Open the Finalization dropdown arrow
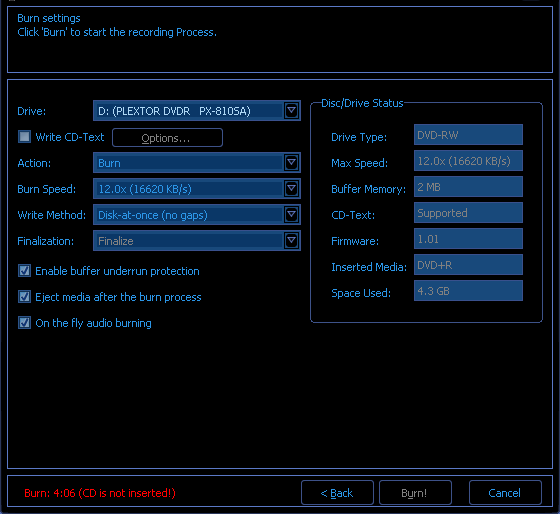The height and width of the screenshot is (514, 560). click(x=291, y=241)
